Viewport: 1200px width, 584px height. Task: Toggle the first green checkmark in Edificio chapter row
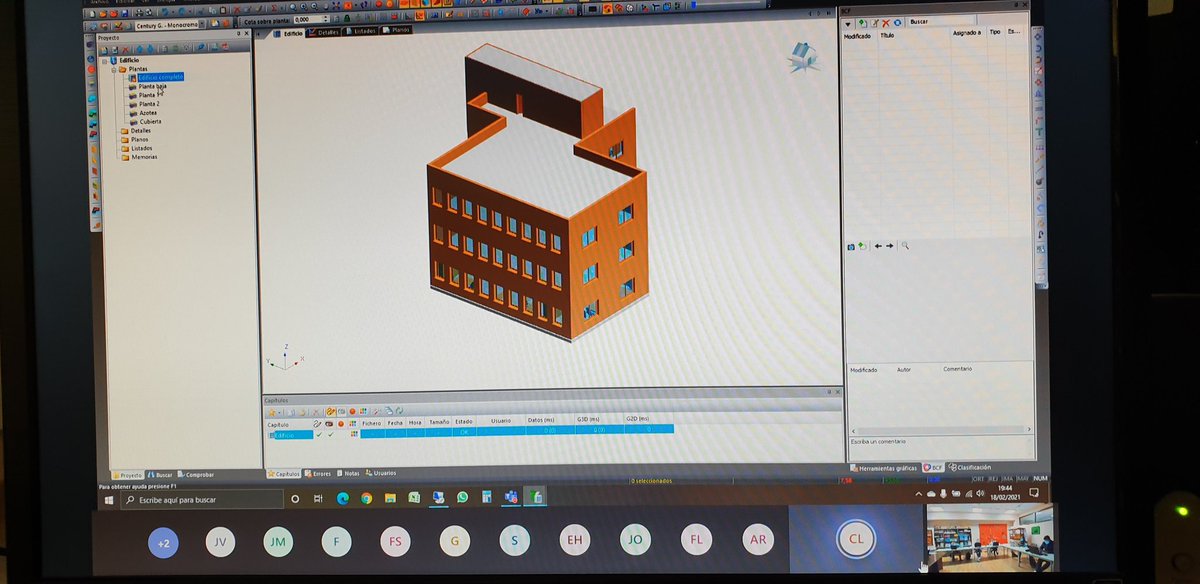pos(319,434)
